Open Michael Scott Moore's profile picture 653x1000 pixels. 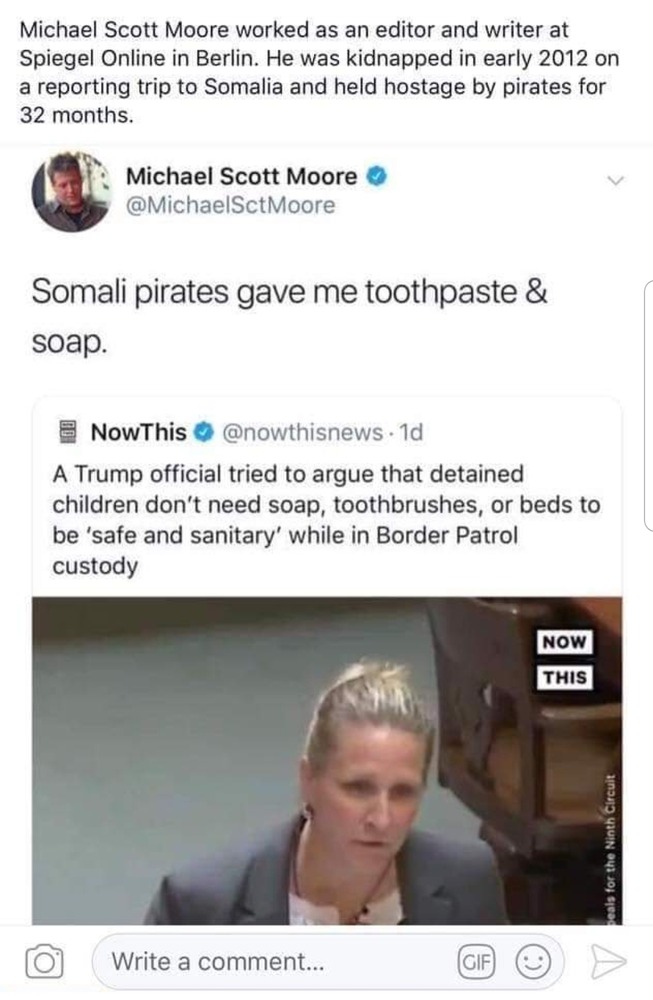(x=70, y=191)
